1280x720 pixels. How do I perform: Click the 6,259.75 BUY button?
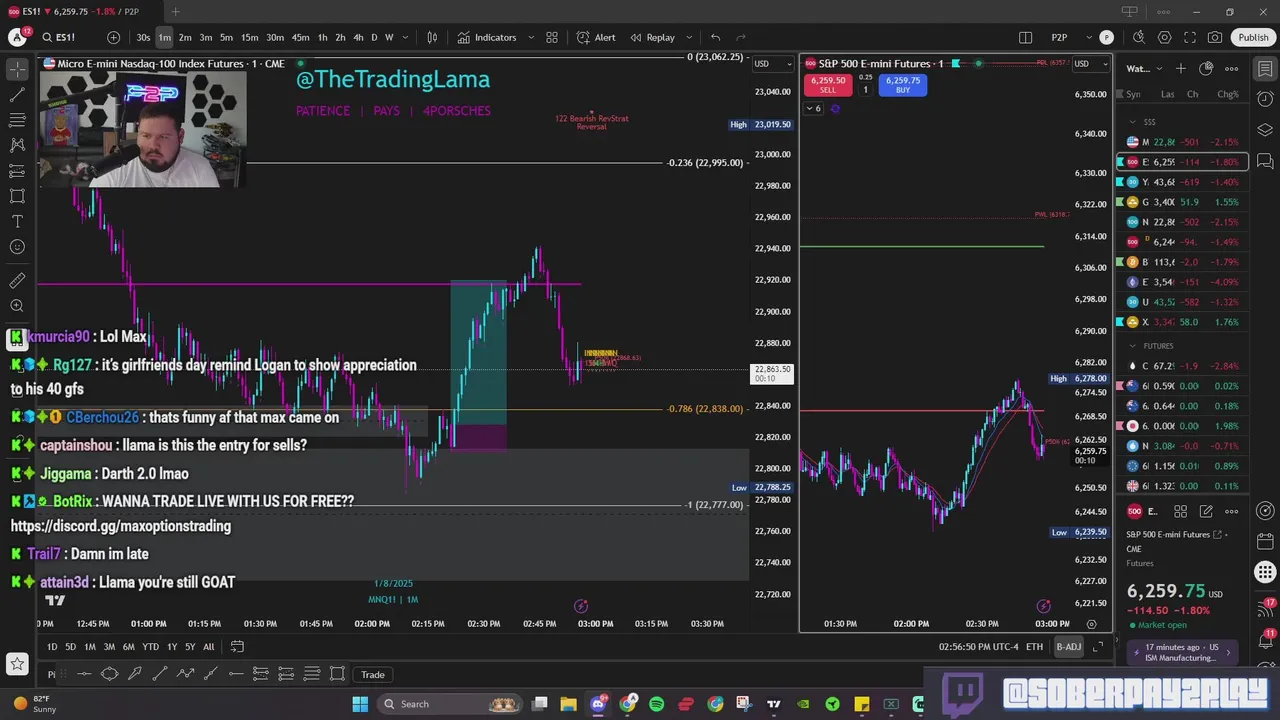pyautogui.click(x=903, y=85)
